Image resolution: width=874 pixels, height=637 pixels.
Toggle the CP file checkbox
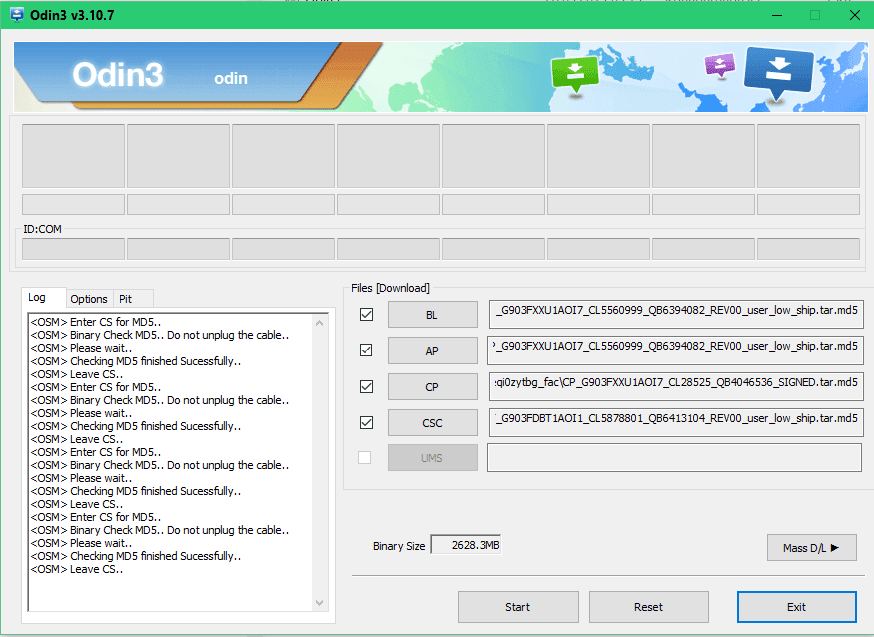pos(366,386)
